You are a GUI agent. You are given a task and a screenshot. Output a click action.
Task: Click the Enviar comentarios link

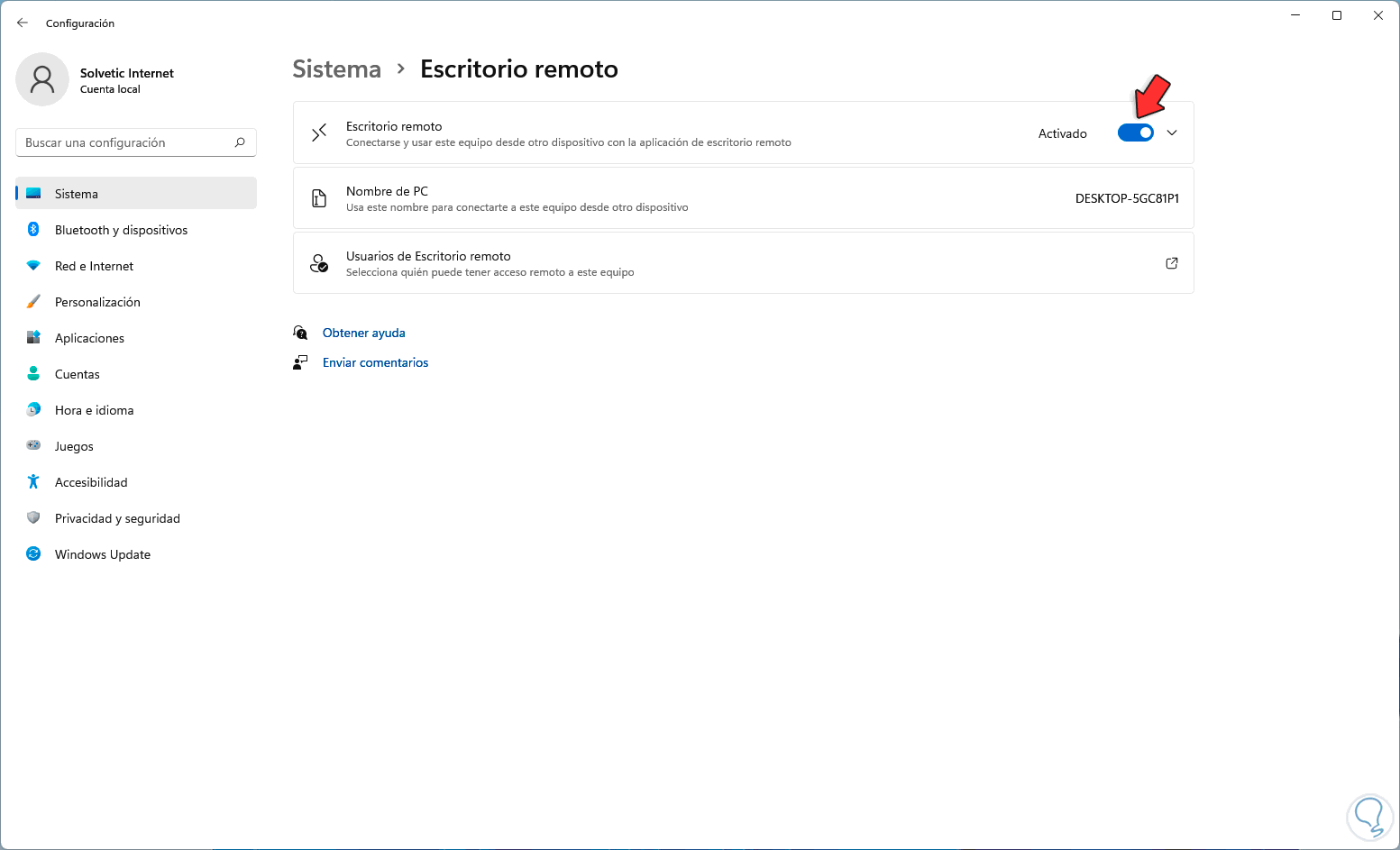[x=375, y=362]
